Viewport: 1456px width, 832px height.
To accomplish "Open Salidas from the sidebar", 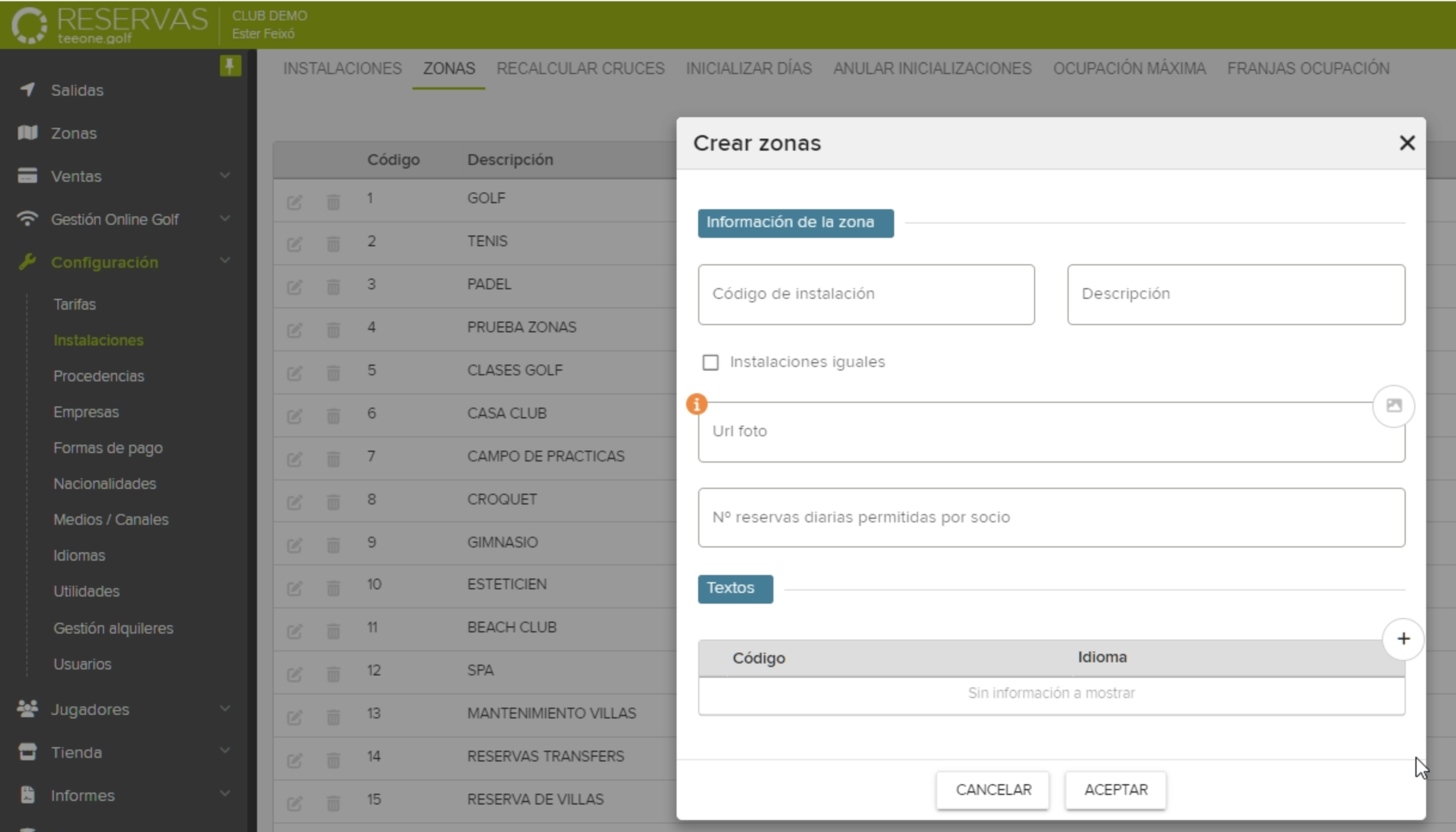I will point(77,90).
